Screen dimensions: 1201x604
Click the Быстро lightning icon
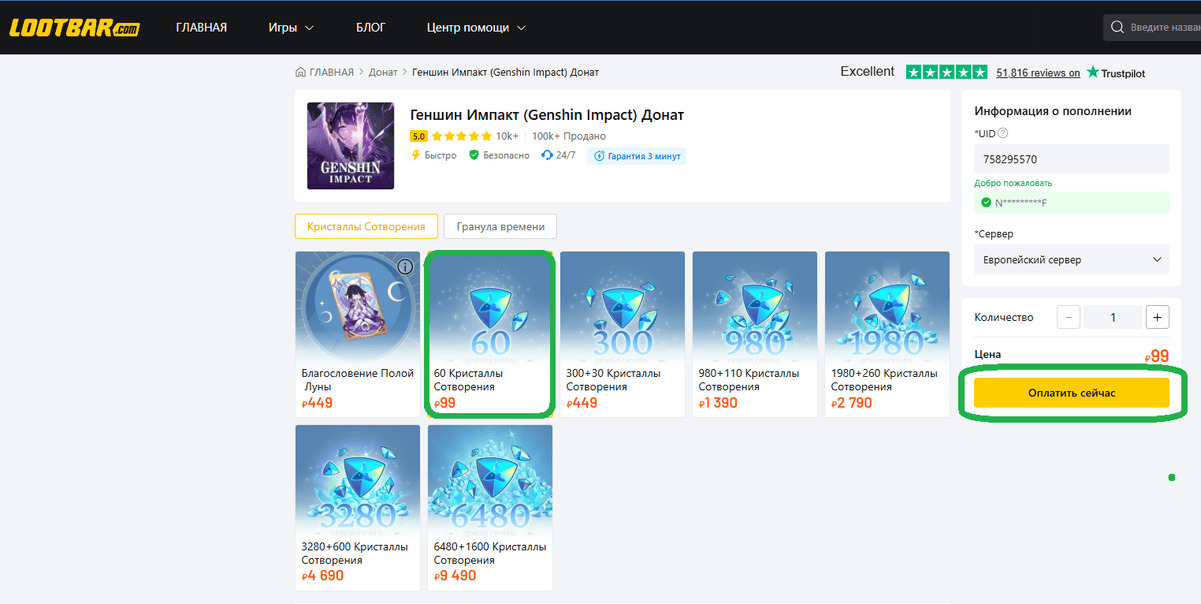[x=415, y=156]
